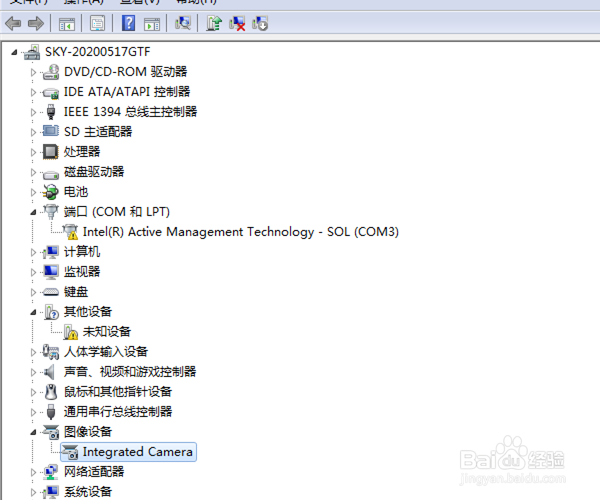Select the 端口 (COM 和 LPT) label
Image resolution: width=600 pixels, height=500 pixels.
point(116,212)
